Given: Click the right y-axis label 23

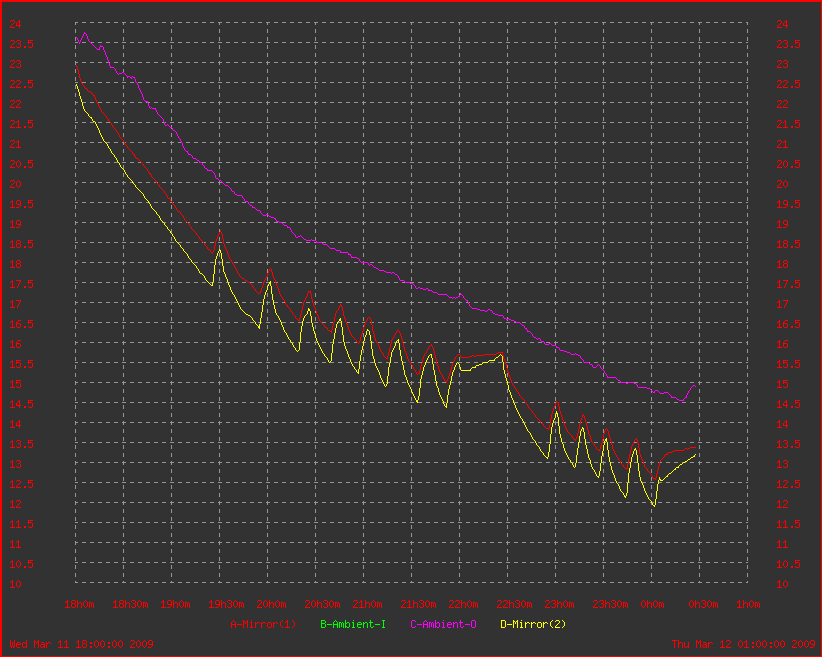Looking at the screenshot, I should 782,64.
